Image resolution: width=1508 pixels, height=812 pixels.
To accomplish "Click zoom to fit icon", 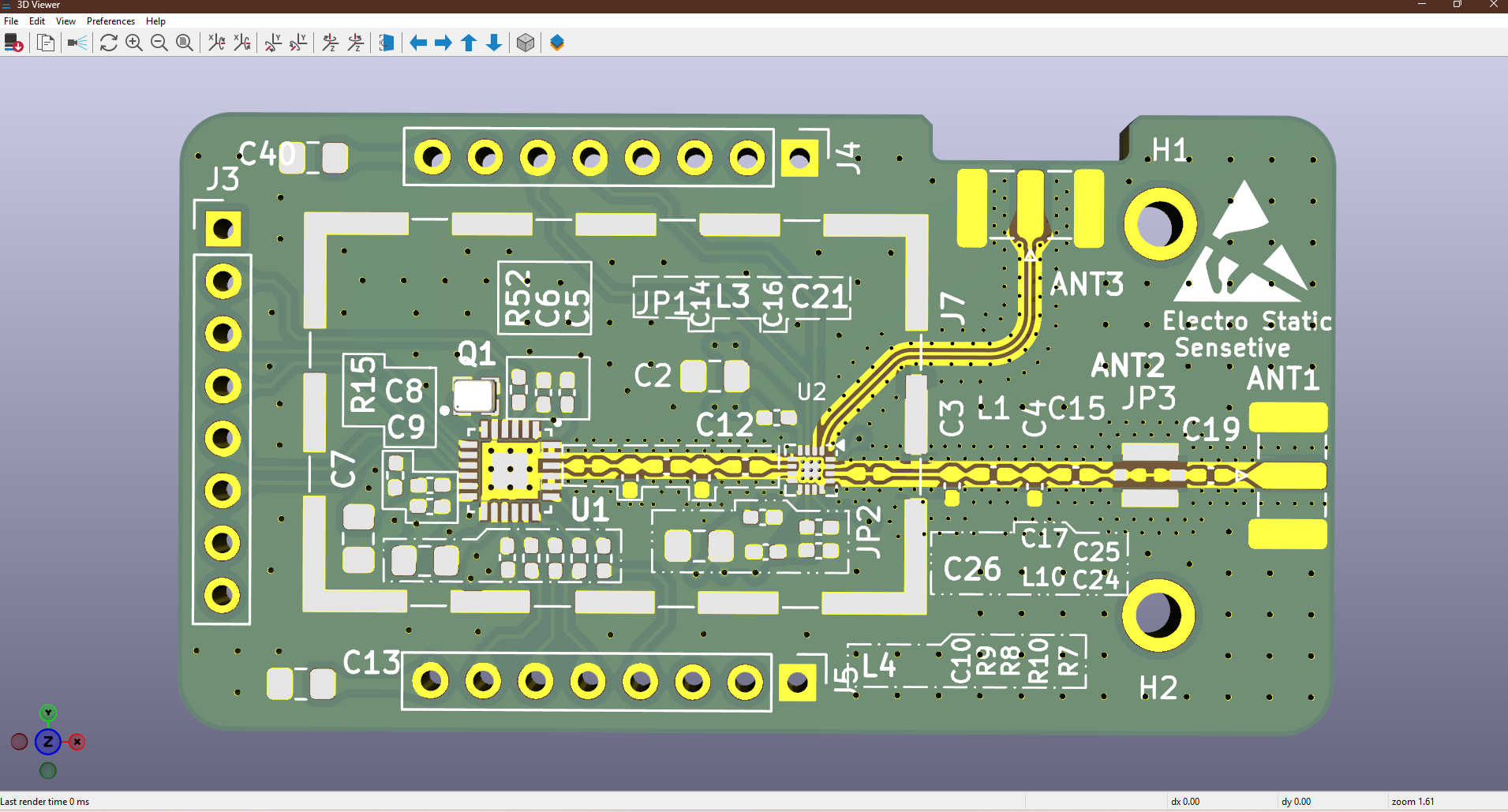I will click(185, 43).
